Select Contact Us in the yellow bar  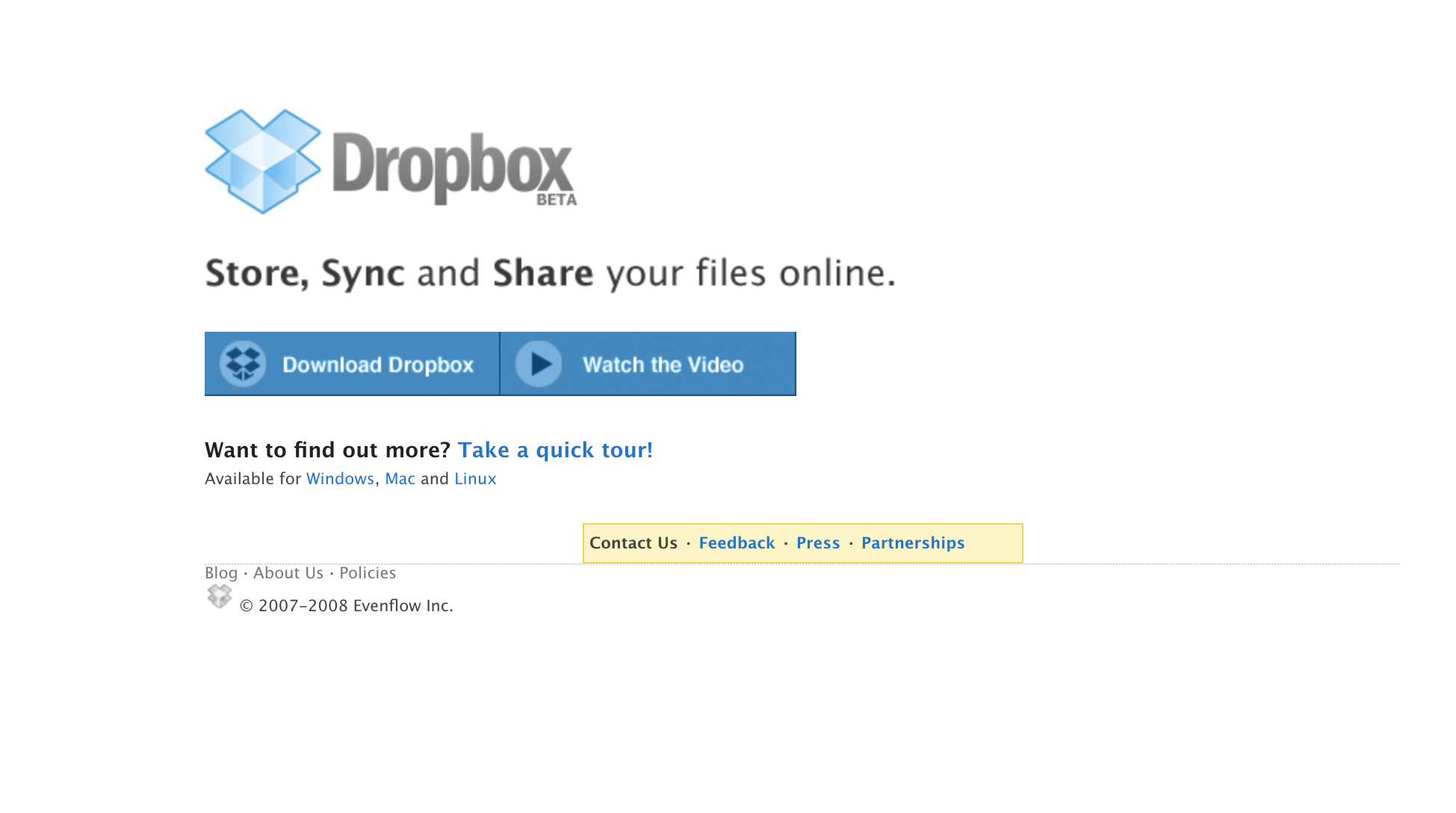pos(633,543)
